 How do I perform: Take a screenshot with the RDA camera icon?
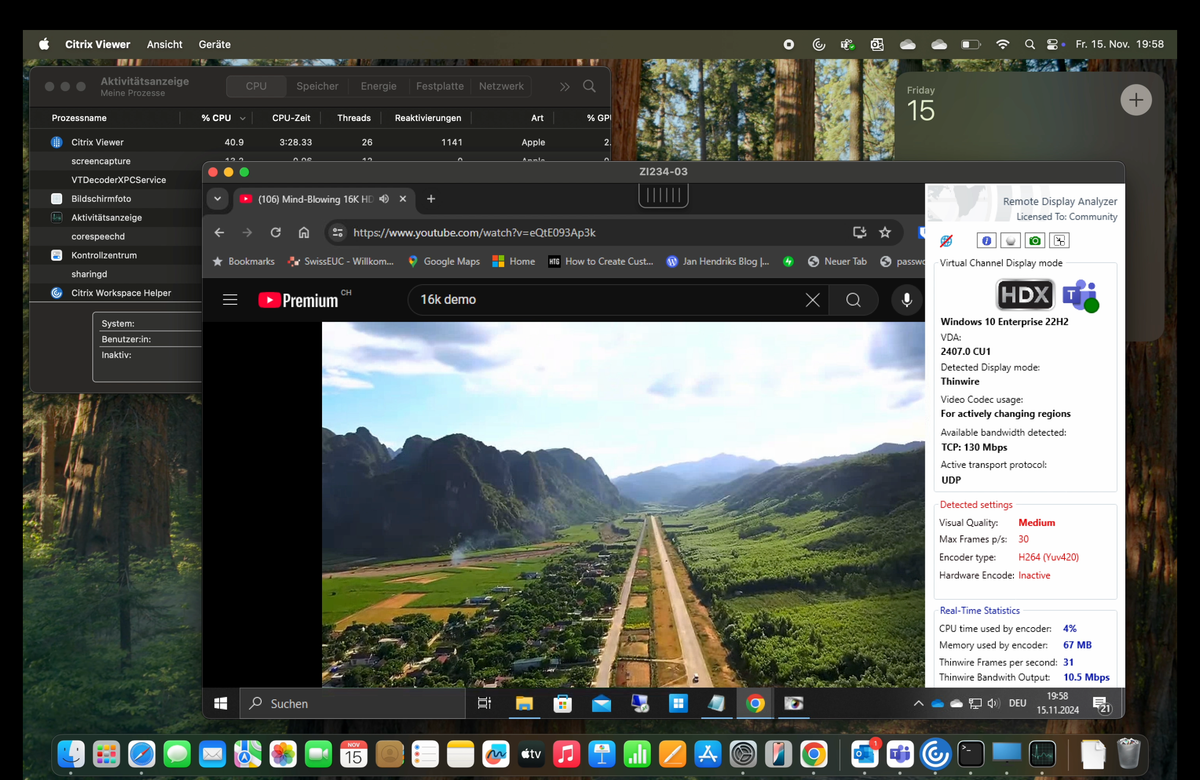[x=1034, y=240]
